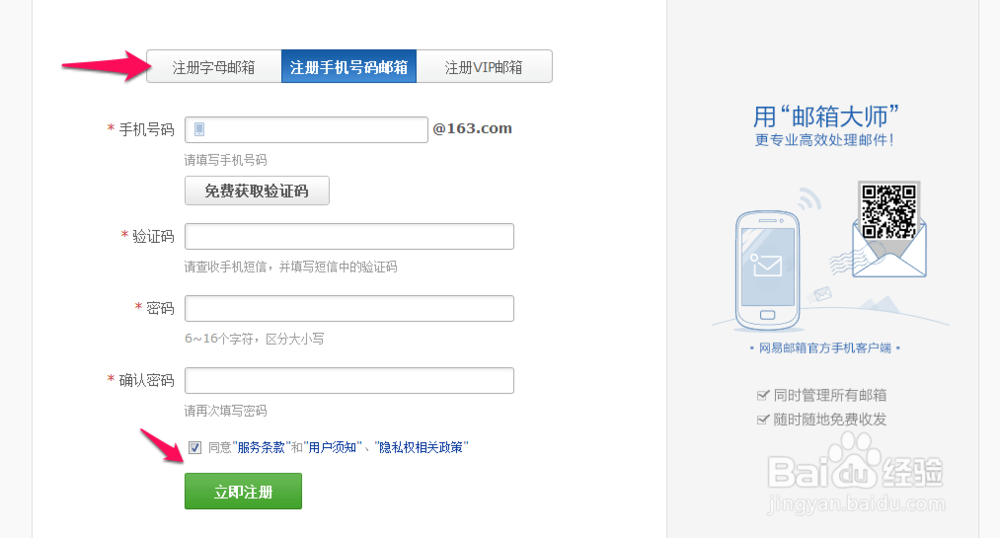
Task: Click 更专业高效处理邮件 subtitle text
Action: pyautogui.click(x=825, y=140)
